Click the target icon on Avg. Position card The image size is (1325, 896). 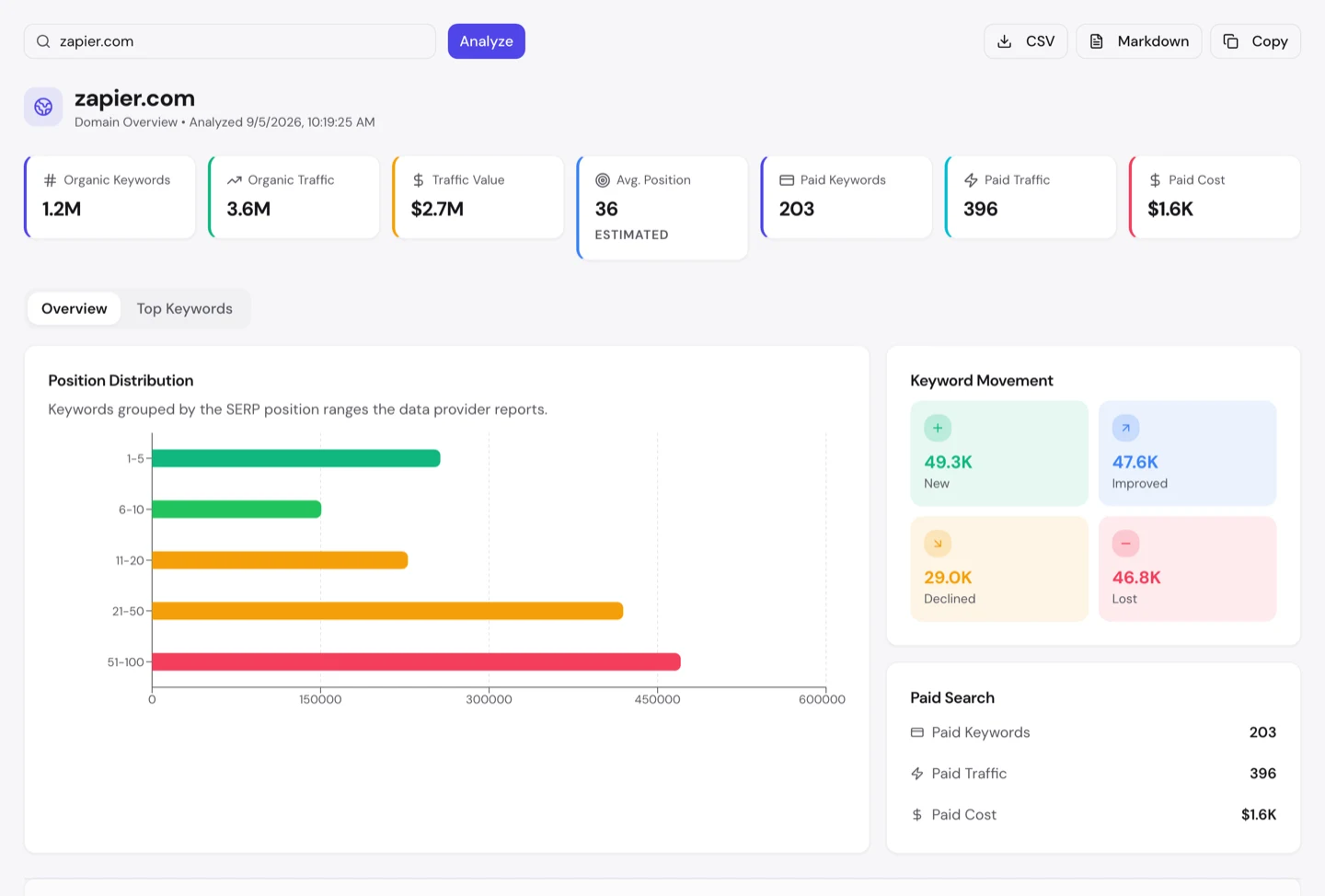click(x=603, y=180)
